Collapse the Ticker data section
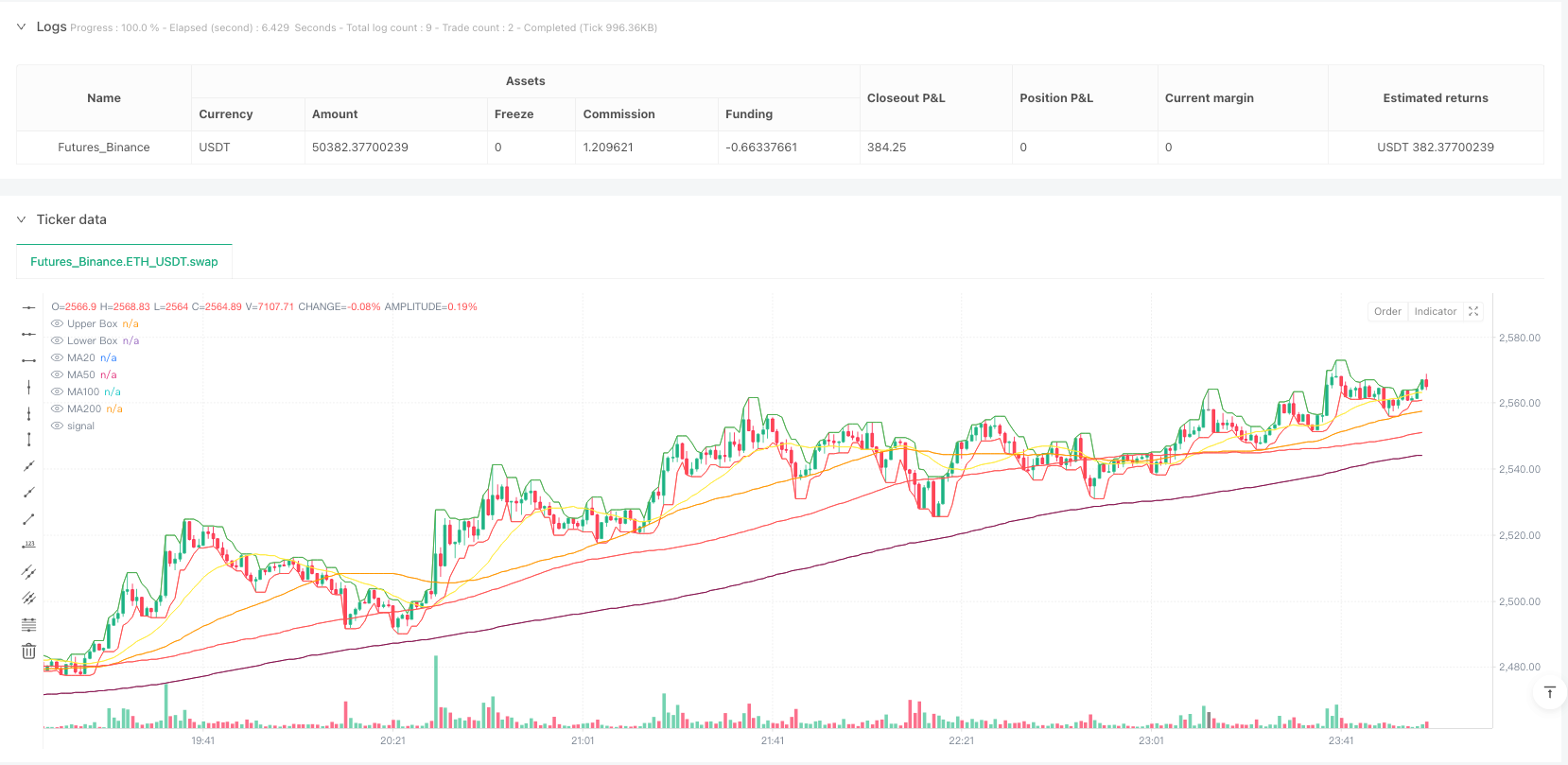1568x765 pixels. pos(22,219)
